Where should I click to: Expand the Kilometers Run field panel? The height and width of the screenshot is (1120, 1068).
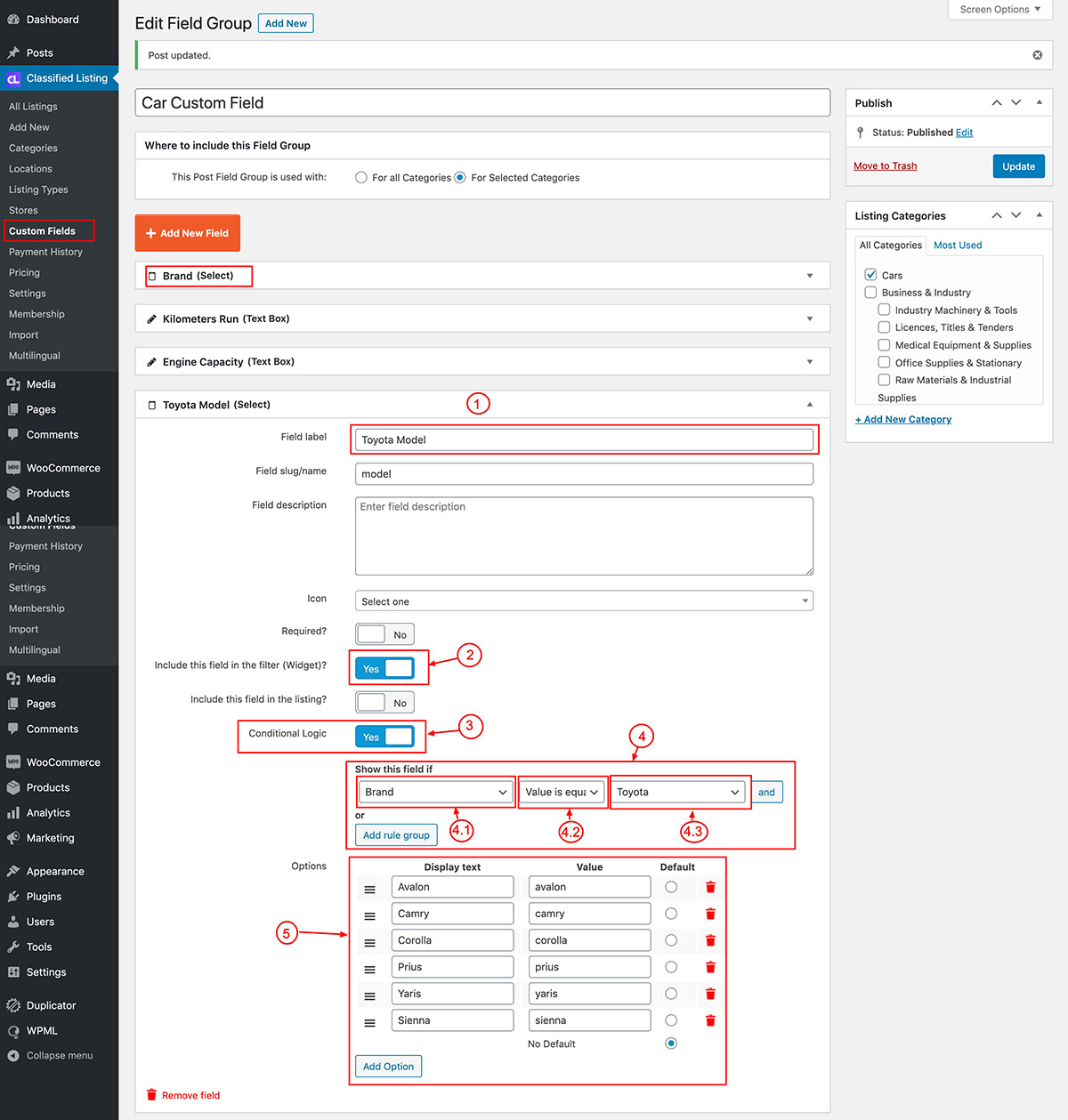[810, 318]
